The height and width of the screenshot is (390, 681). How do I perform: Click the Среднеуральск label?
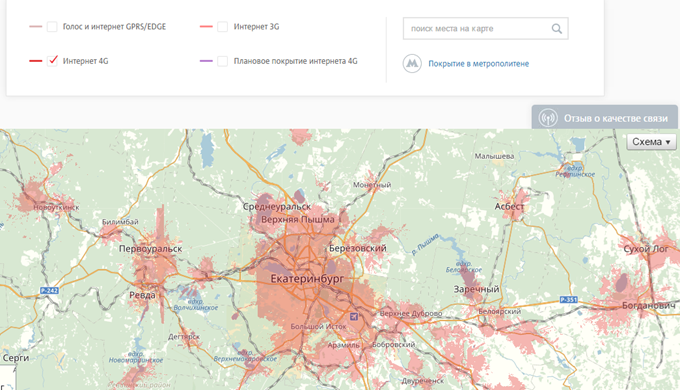coord(277,207)
